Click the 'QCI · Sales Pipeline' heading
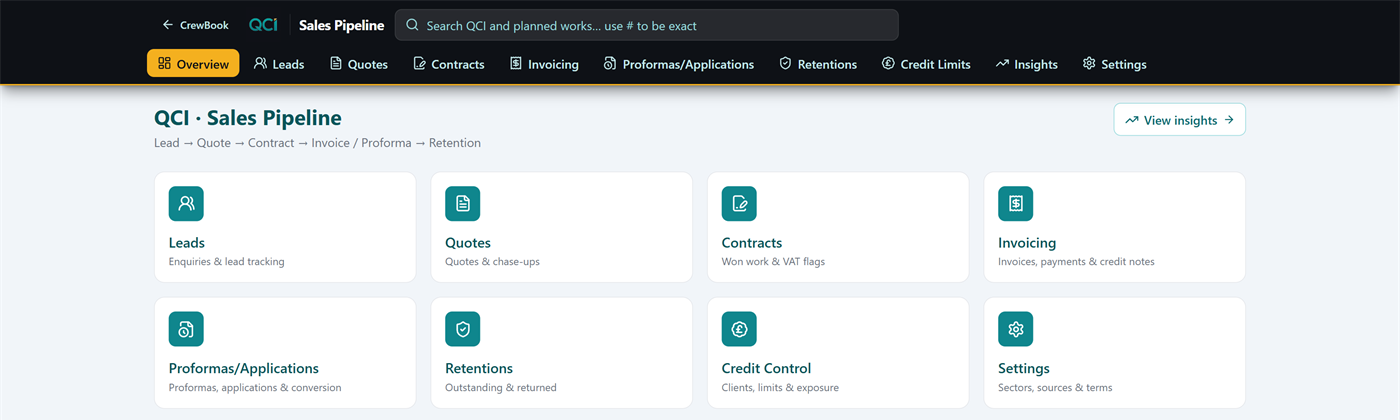 tap(248, 118)
